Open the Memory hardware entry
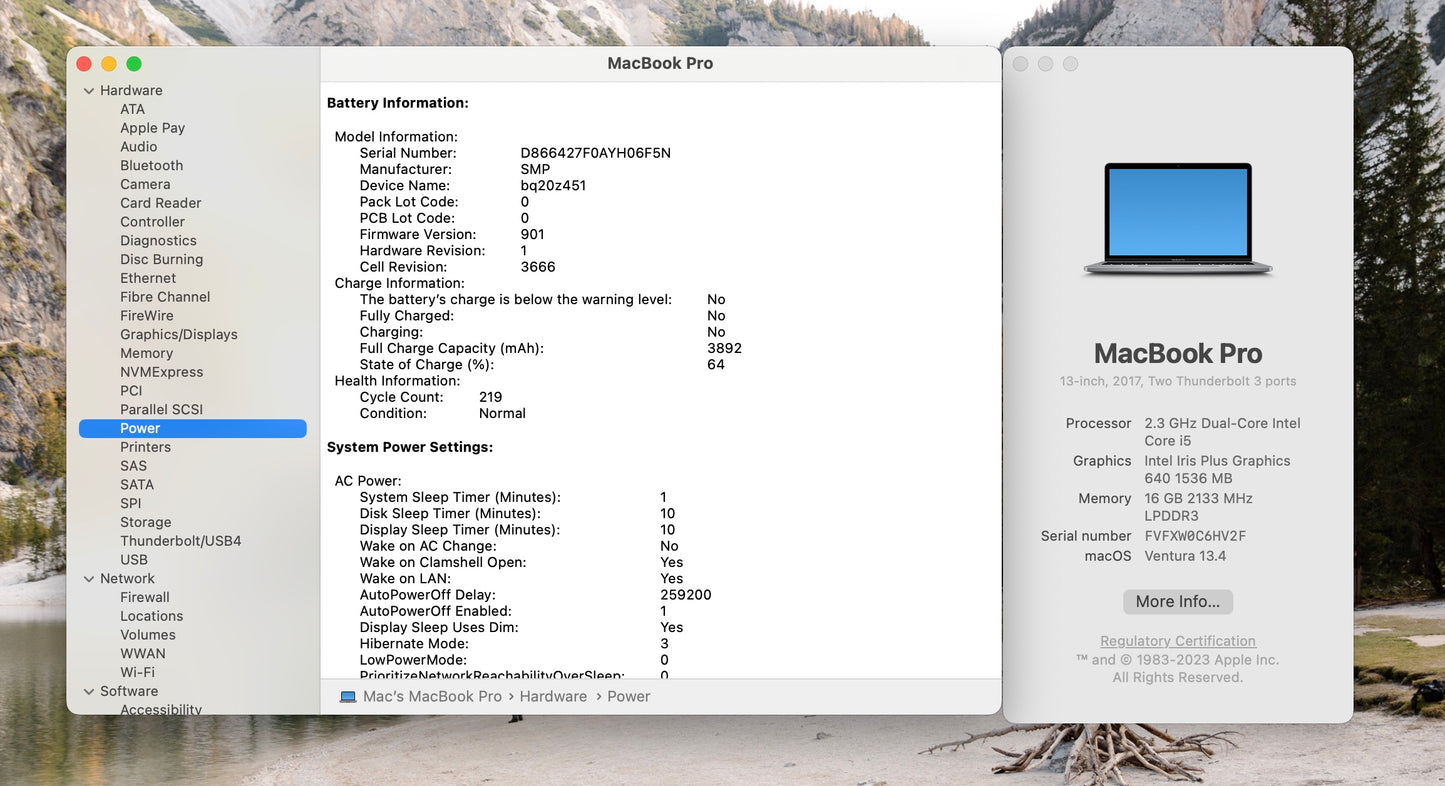The image size is (1445, 786). pyautogui.click(x=146, y=354)
